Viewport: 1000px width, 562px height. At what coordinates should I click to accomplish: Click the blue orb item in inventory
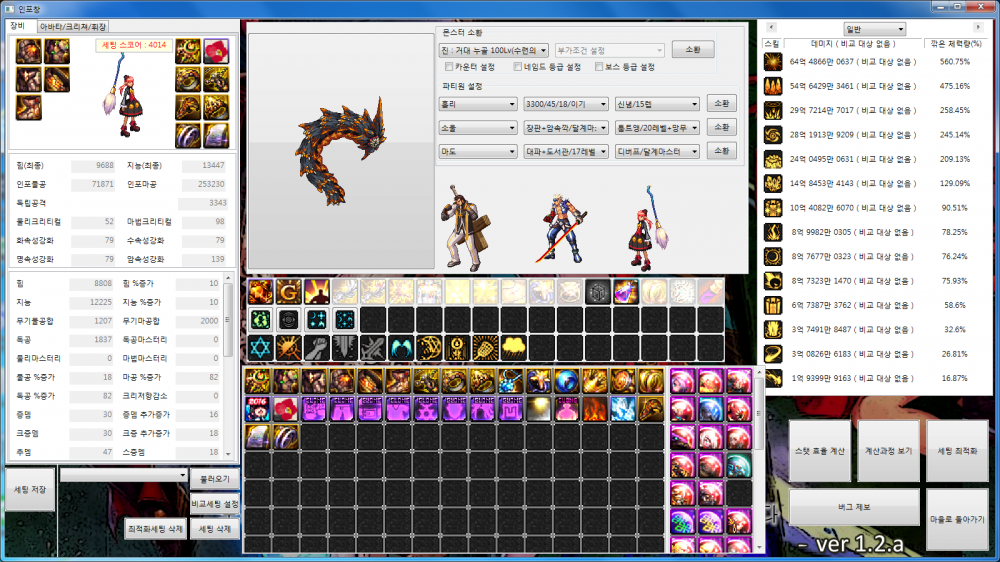coord(566,381)
